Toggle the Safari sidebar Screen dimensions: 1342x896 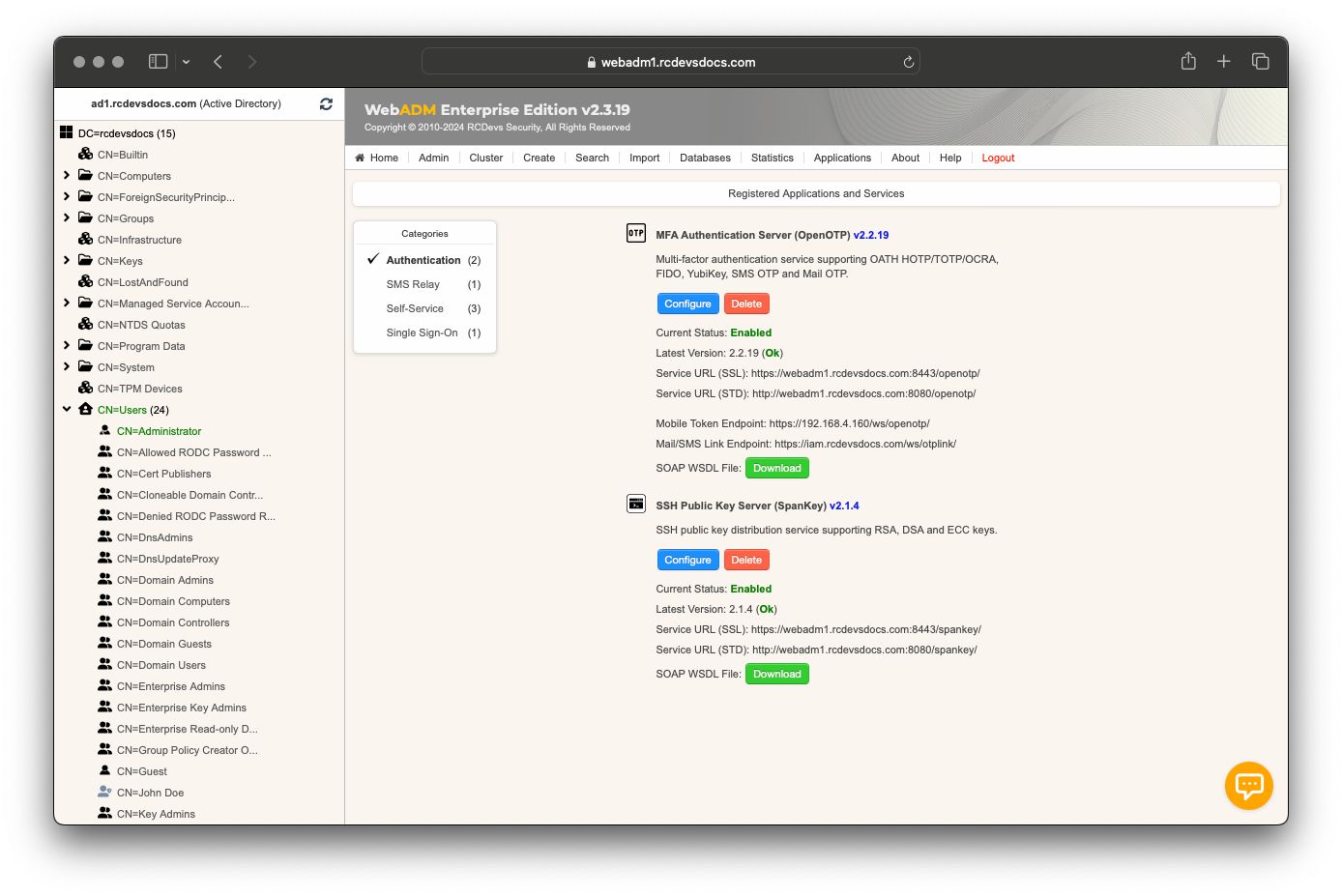click(157, 61)
